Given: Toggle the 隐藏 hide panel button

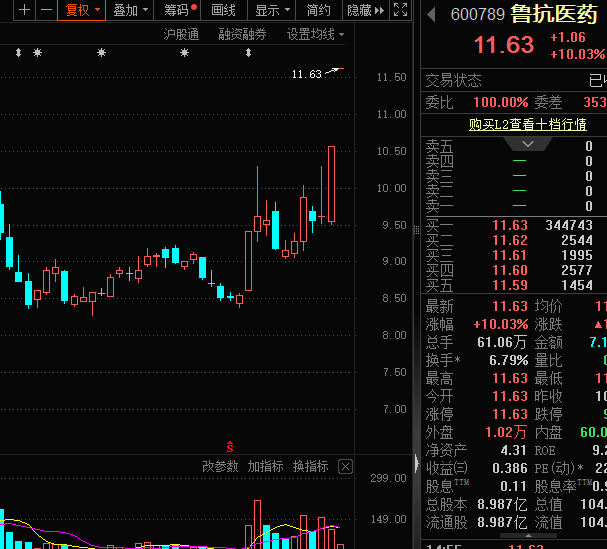Looking at the screenshot, I should (365, 10).
